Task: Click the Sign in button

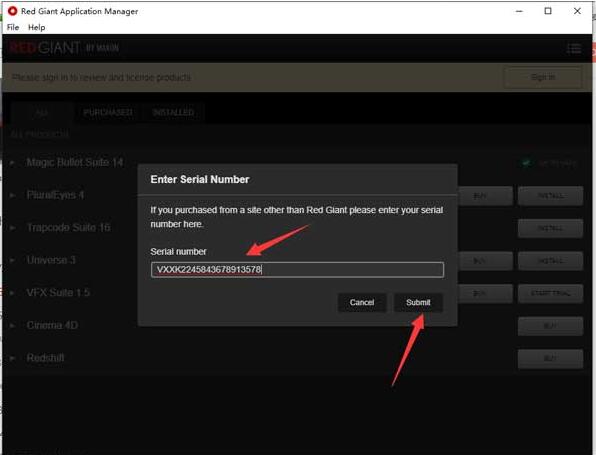Action: tap(543, 78)
